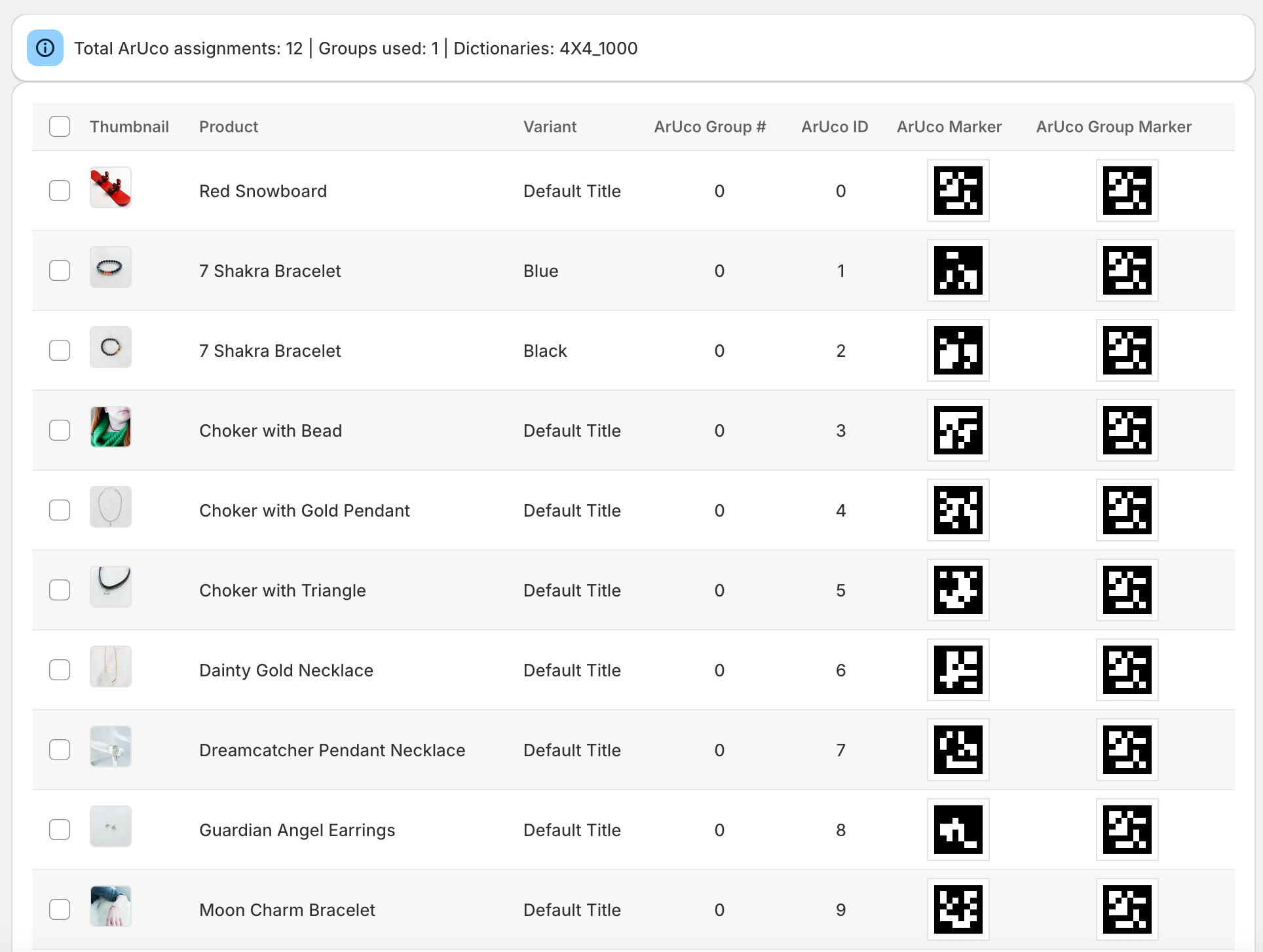
Task: Toggle the select-all header checkbox
Action: 60,126
